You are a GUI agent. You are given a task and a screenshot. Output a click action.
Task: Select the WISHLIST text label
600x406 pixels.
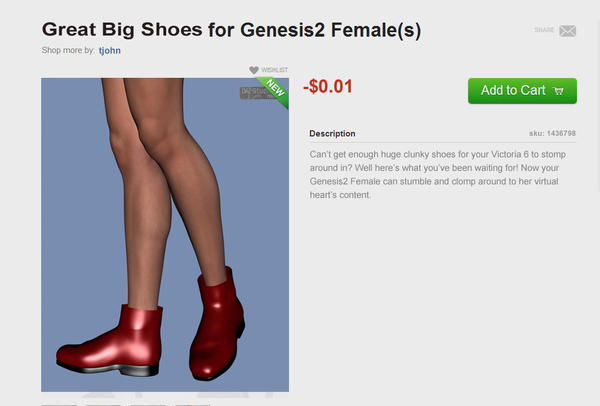coord(274,70)
